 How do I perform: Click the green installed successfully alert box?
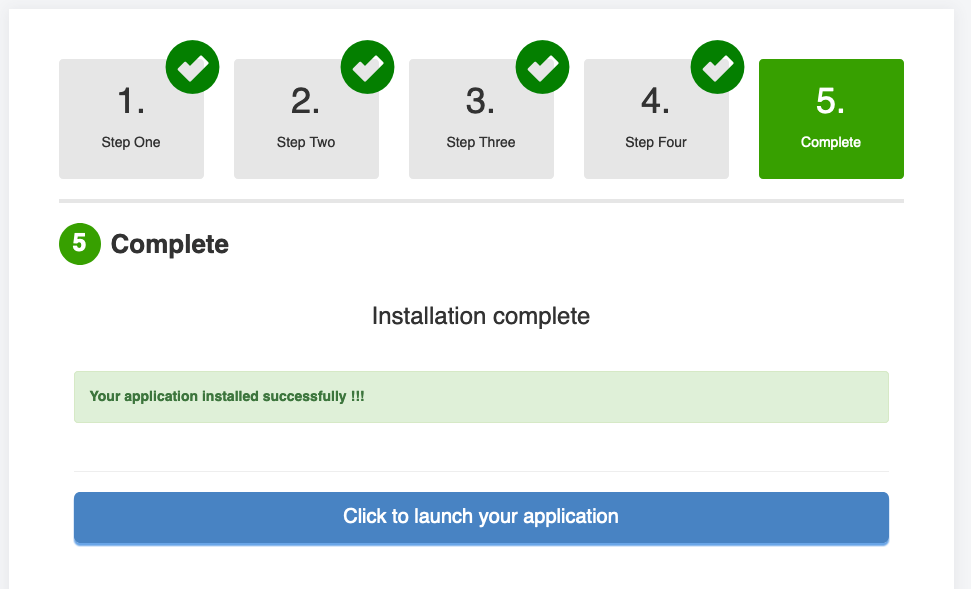click(x=481, y=397)
